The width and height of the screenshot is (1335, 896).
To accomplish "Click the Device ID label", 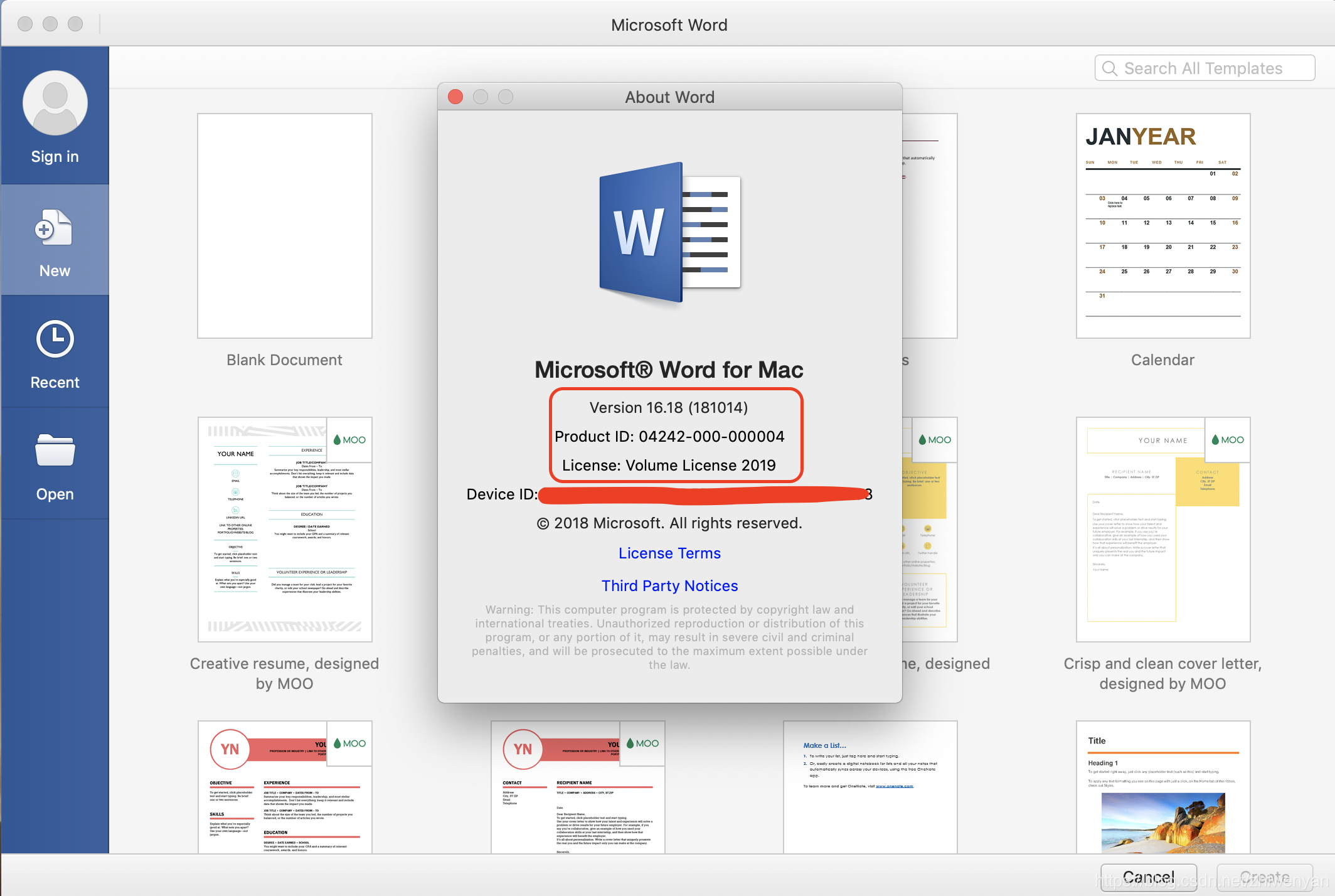I will pos(502,494).
